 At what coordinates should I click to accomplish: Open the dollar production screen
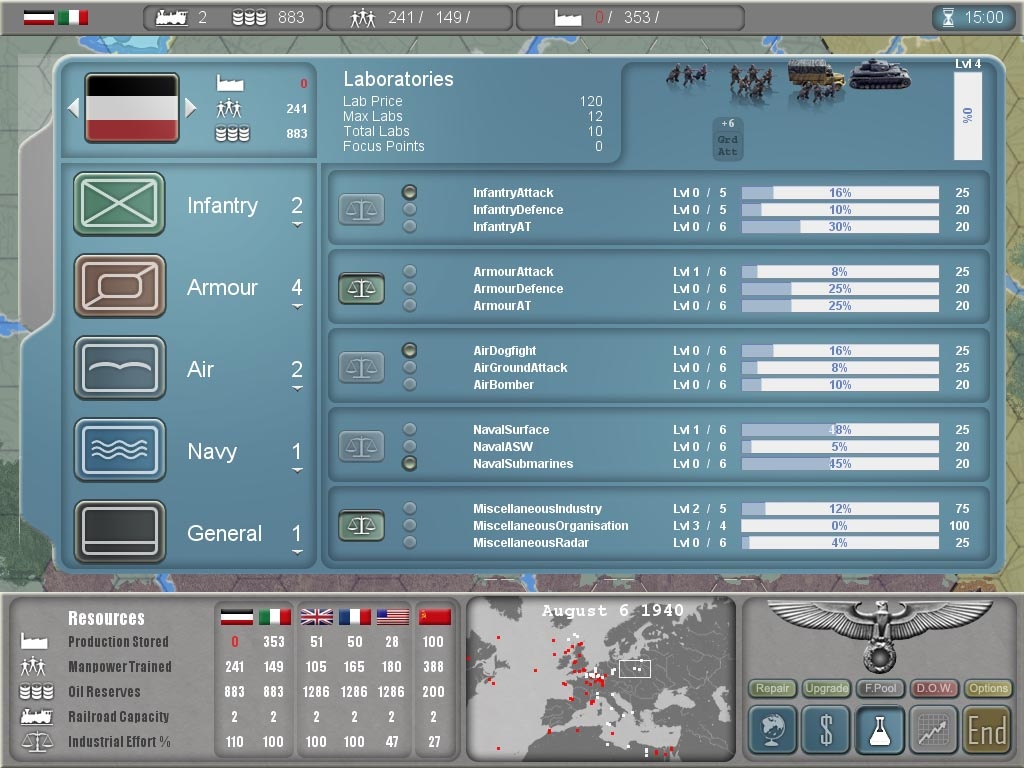click(x=825, y=730)
